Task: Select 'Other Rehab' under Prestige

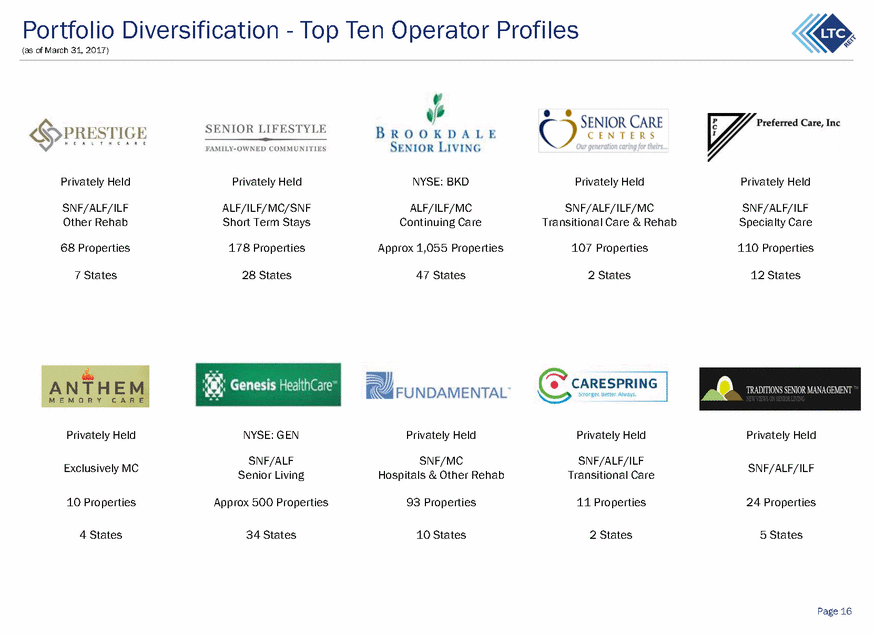Action: point(95,222)
